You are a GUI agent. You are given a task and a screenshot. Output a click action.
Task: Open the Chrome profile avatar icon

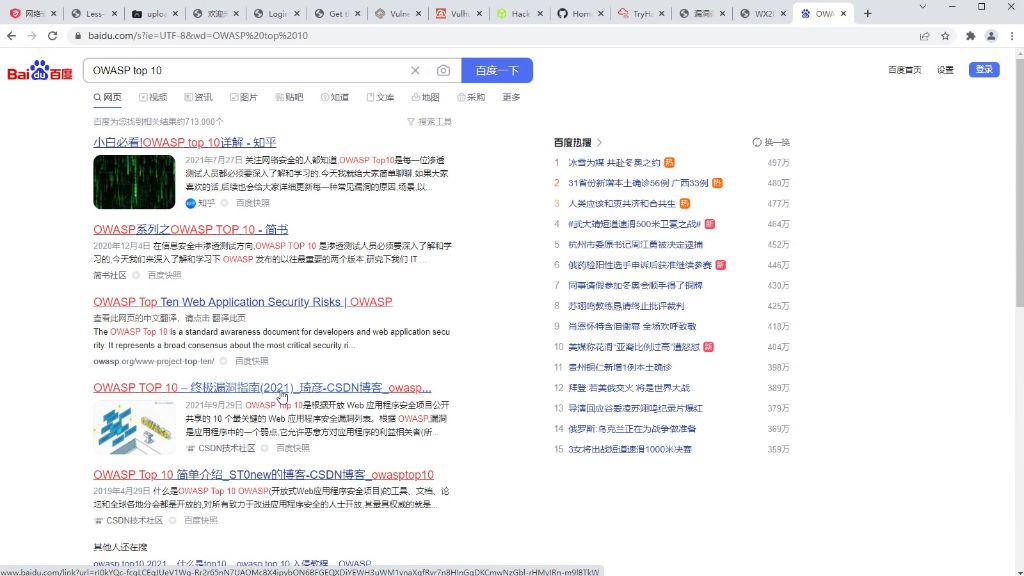coord(991,36)
